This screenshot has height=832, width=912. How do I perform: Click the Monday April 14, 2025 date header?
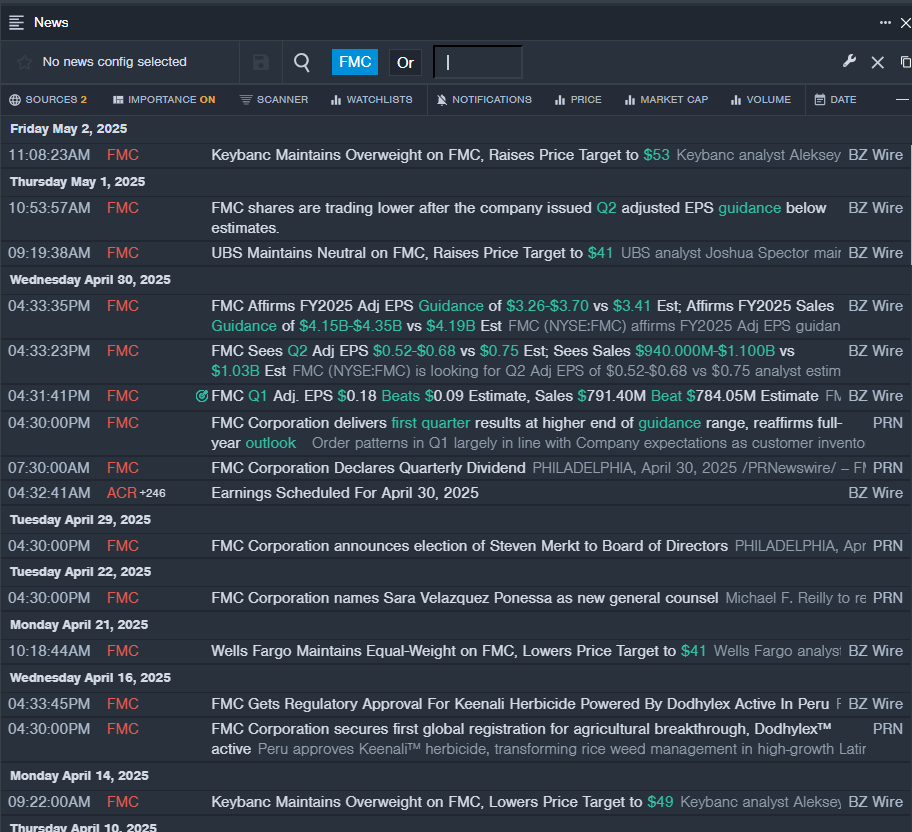tap(79, 776)
